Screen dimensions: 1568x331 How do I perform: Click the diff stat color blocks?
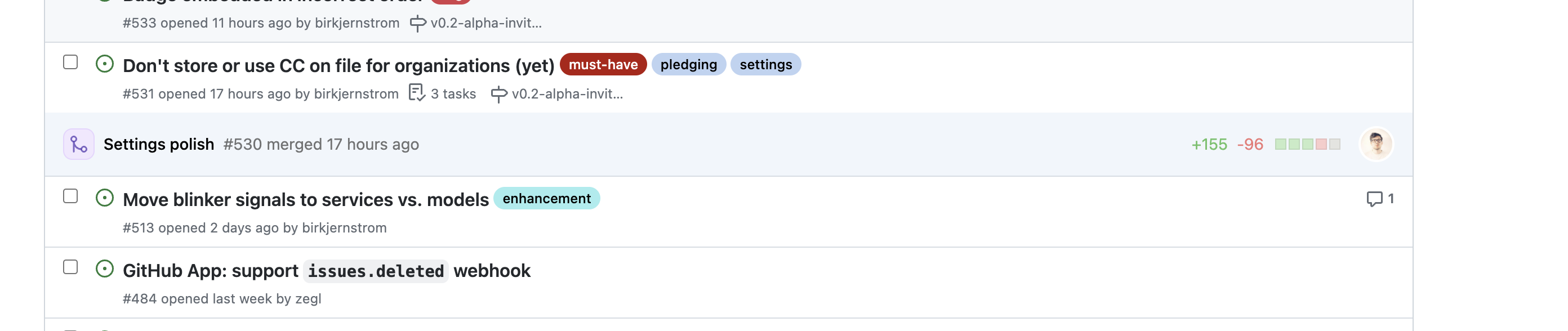(1307, 144)
